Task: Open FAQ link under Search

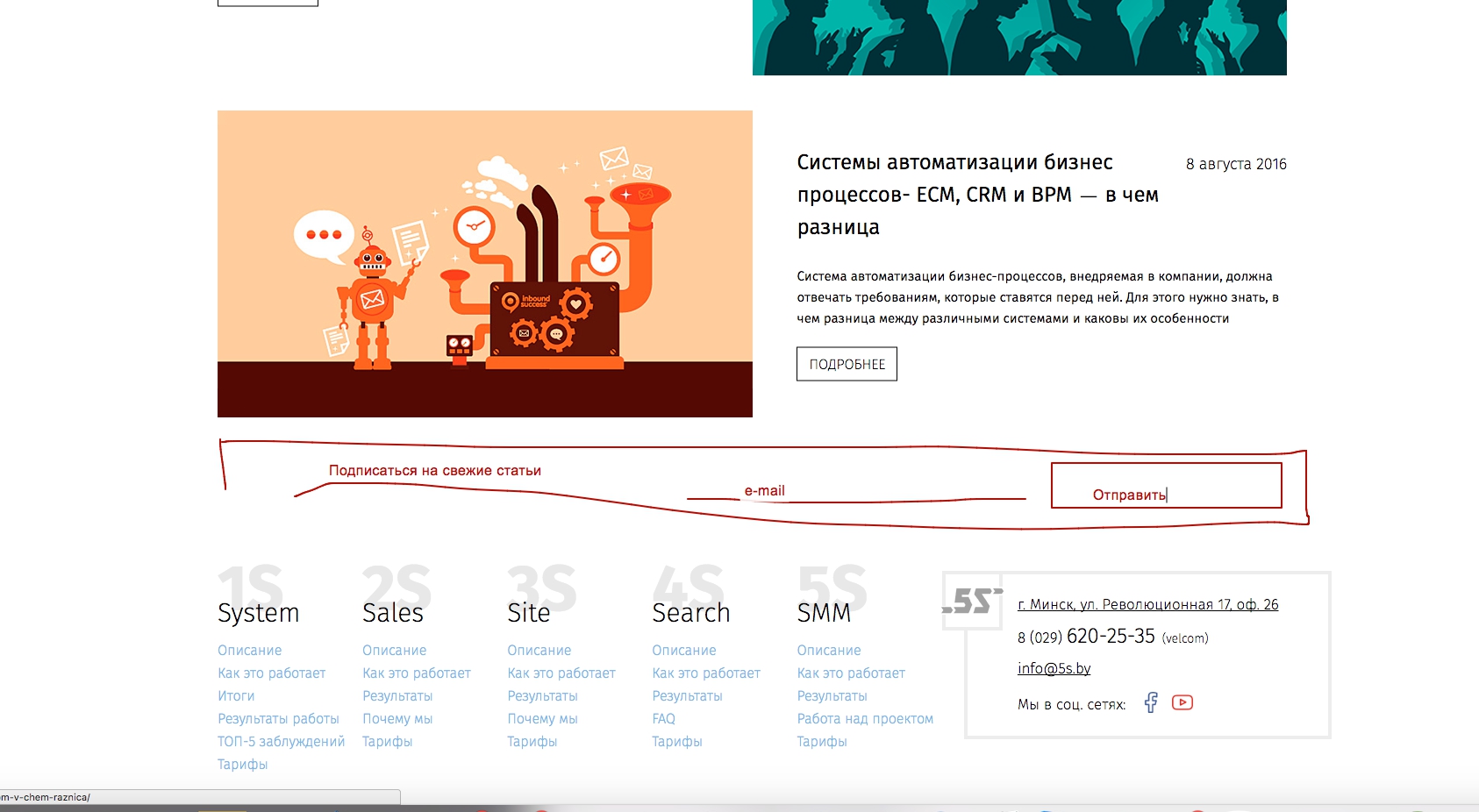Action: (x=663, y=718)
